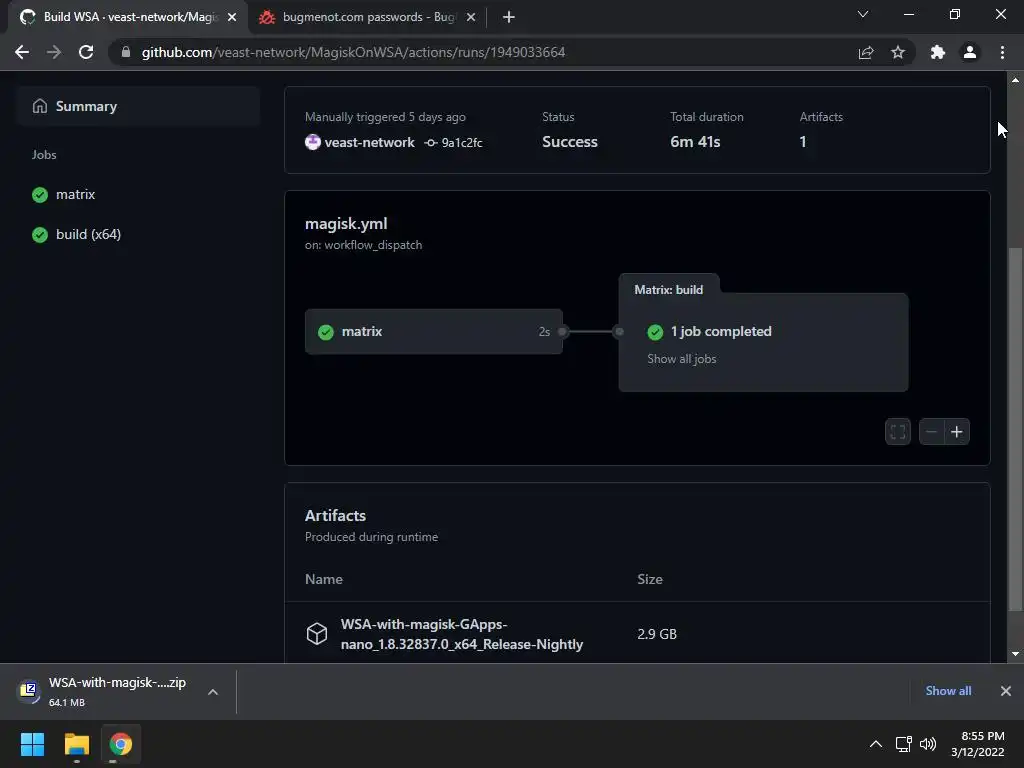
Task: Select the Build WSA GitHub tab
Action: [x=128, y=17]
